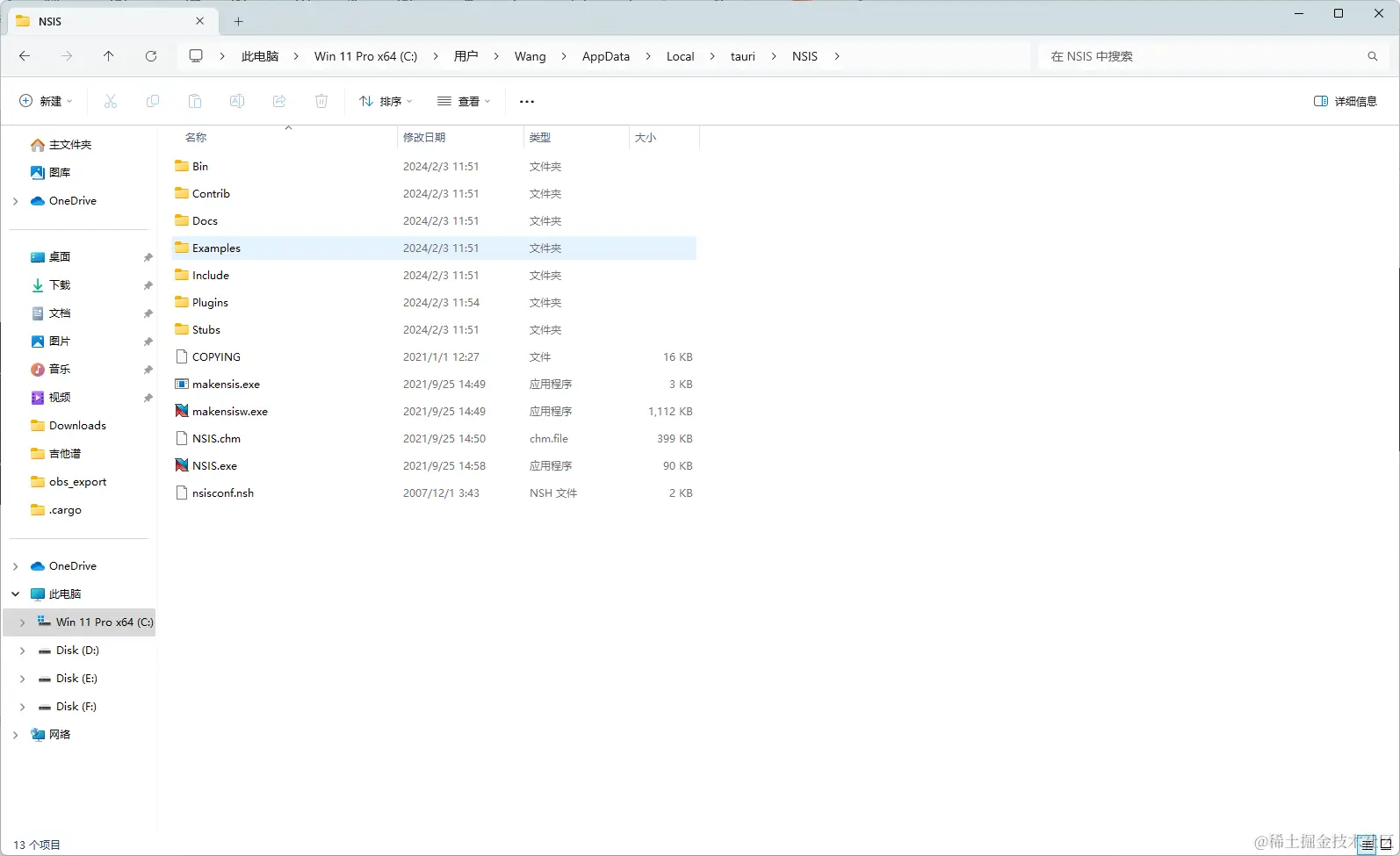Click Wang in the breadcrumb path
This screenshot has height=856, width=1400.
tap(530, 56)
